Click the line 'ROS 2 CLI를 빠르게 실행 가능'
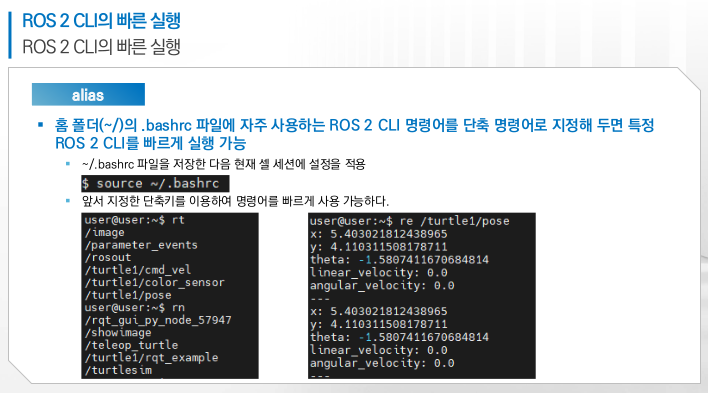This screenshot has width=708, height=393. pos(150,143)
